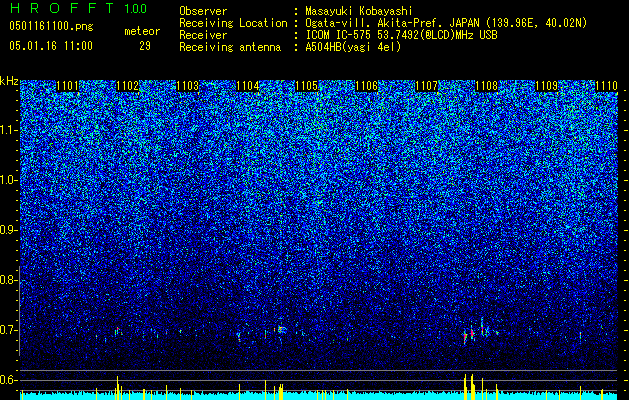
Task: Click the Observer field label
Action: (x=203, y=11)
